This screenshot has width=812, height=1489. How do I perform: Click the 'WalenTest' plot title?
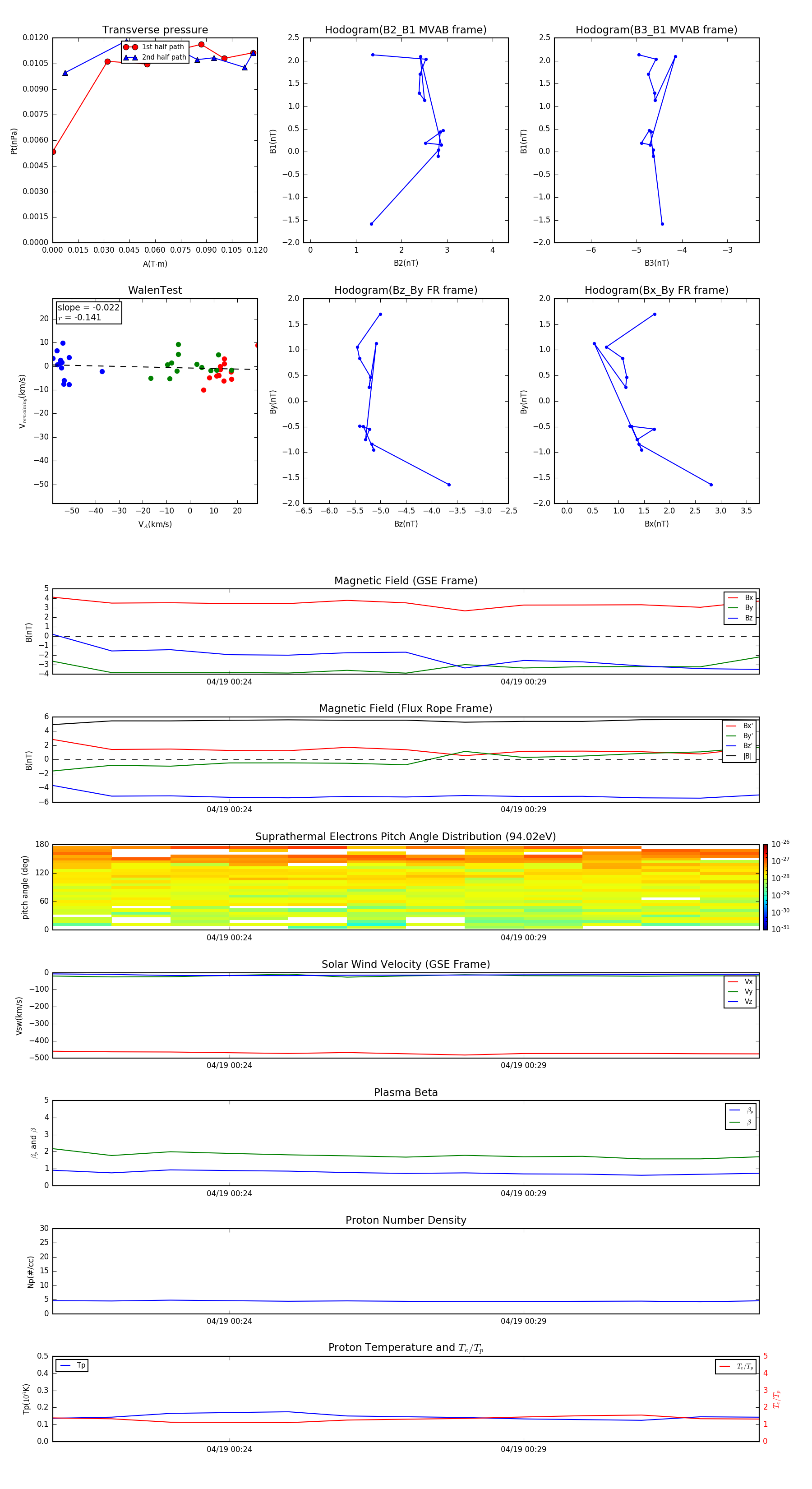[155, 290]
